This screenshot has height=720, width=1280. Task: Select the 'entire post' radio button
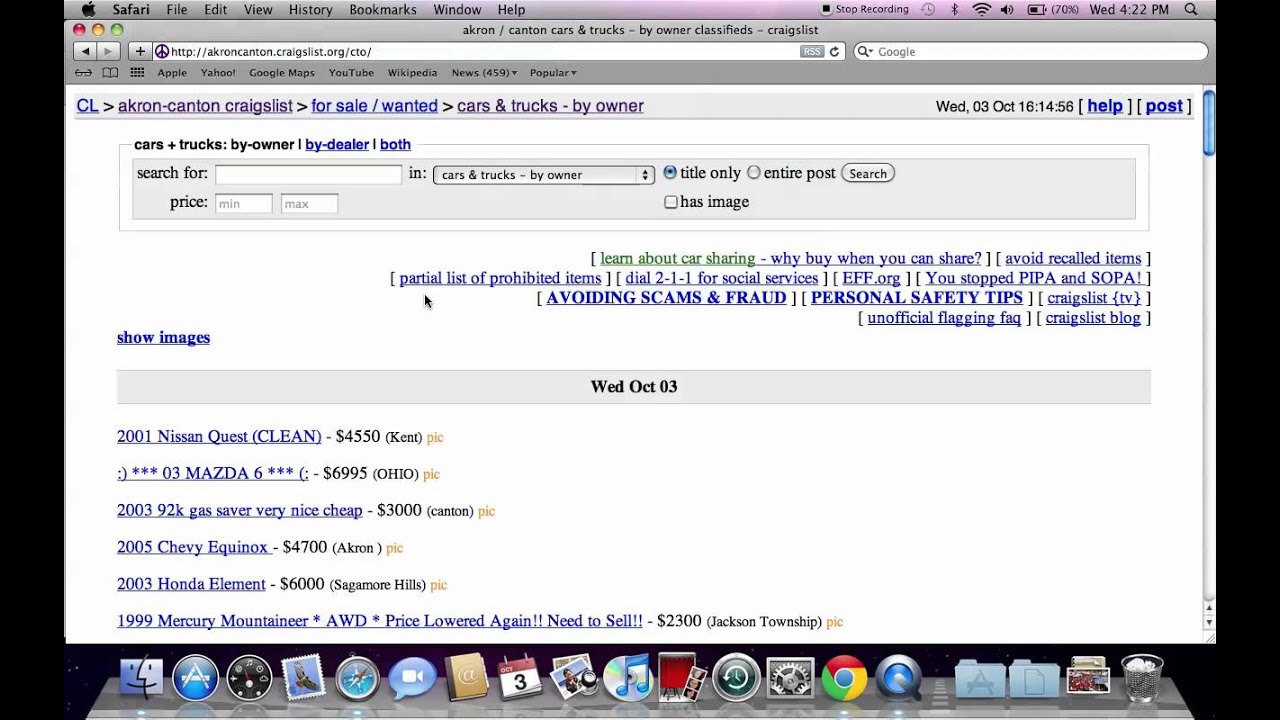(754, 173)
